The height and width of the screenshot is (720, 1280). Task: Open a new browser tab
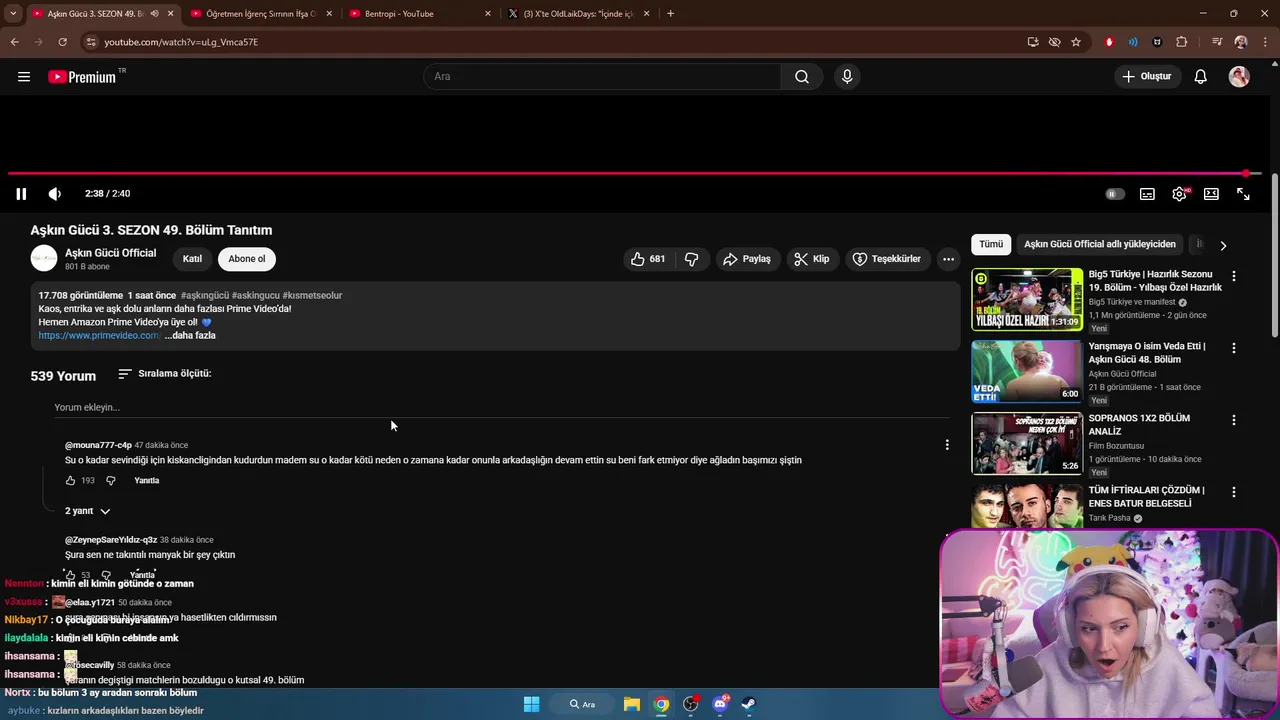click(x=670, y=14)
